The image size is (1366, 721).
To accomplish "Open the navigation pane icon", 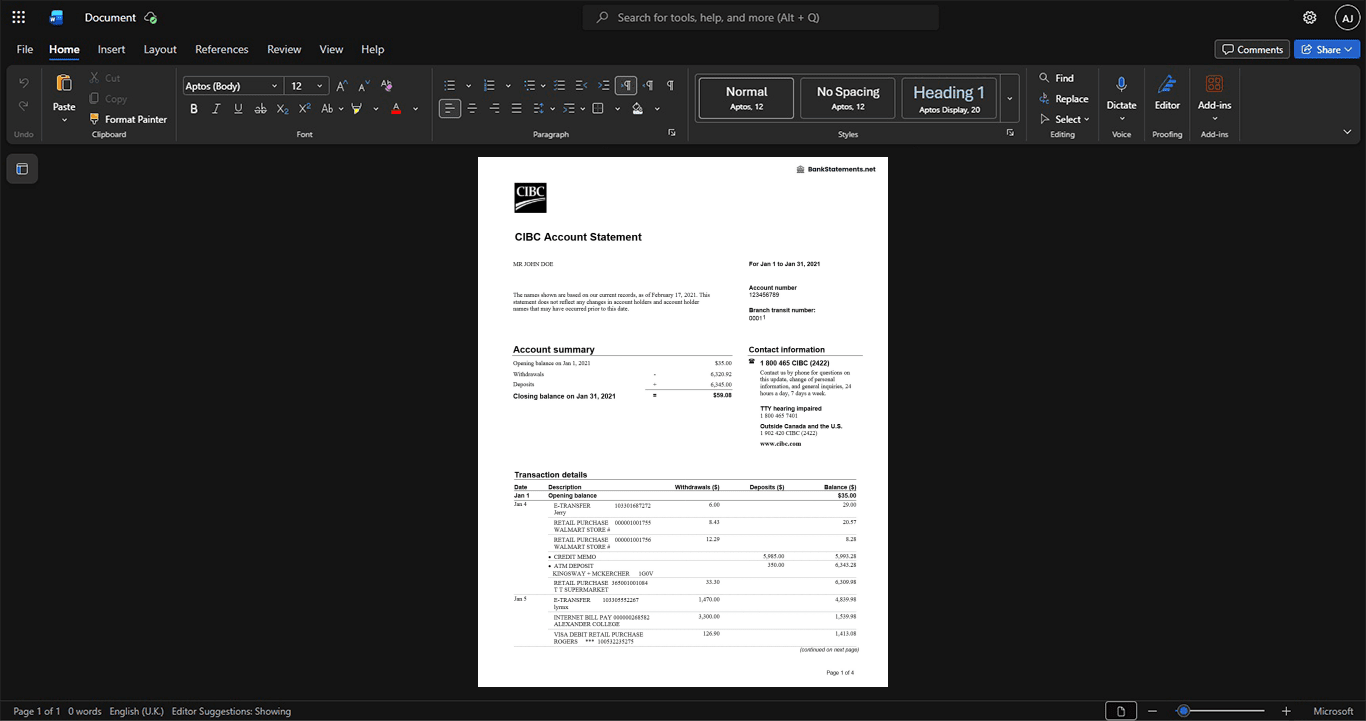I will 22,169.
